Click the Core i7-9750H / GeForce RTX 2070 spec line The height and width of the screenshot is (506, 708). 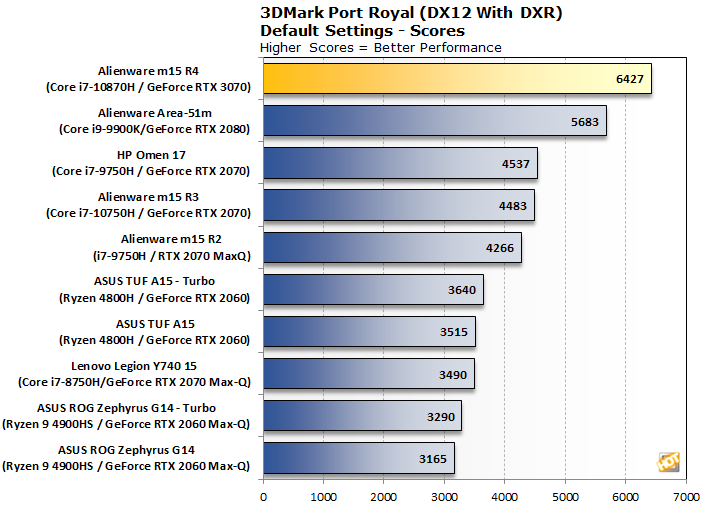click(x=151, y=171)
